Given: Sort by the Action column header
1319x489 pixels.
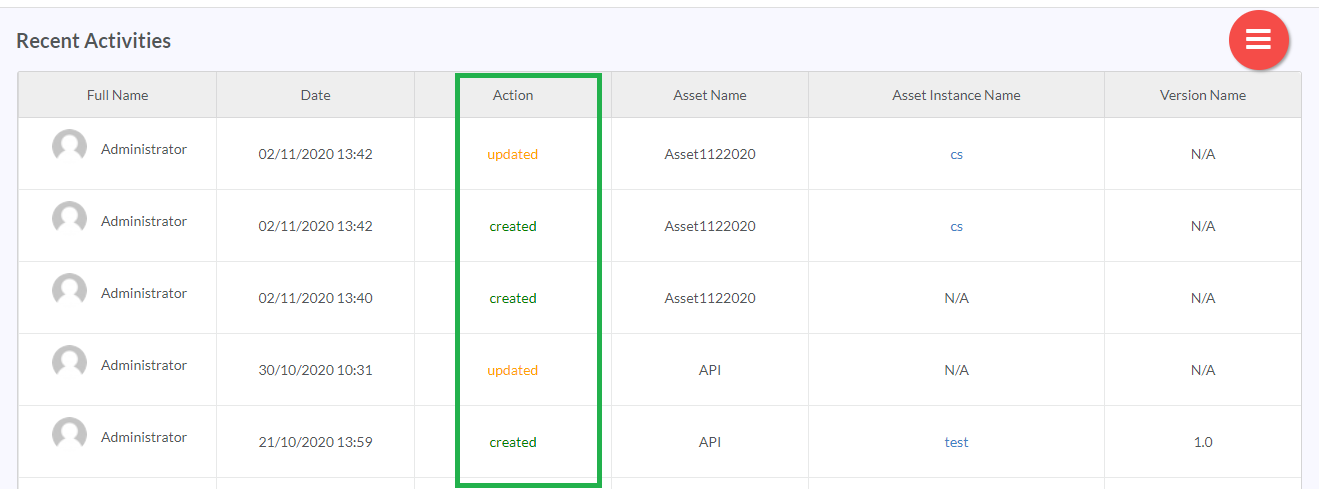Looking at the screenshot, I should click(513, 95).
